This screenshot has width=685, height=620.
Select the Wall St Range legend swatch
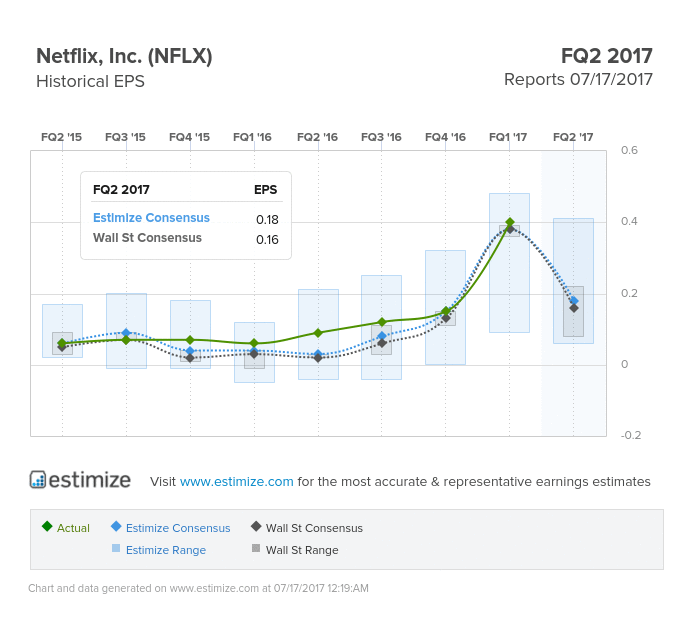click(256, 548)
